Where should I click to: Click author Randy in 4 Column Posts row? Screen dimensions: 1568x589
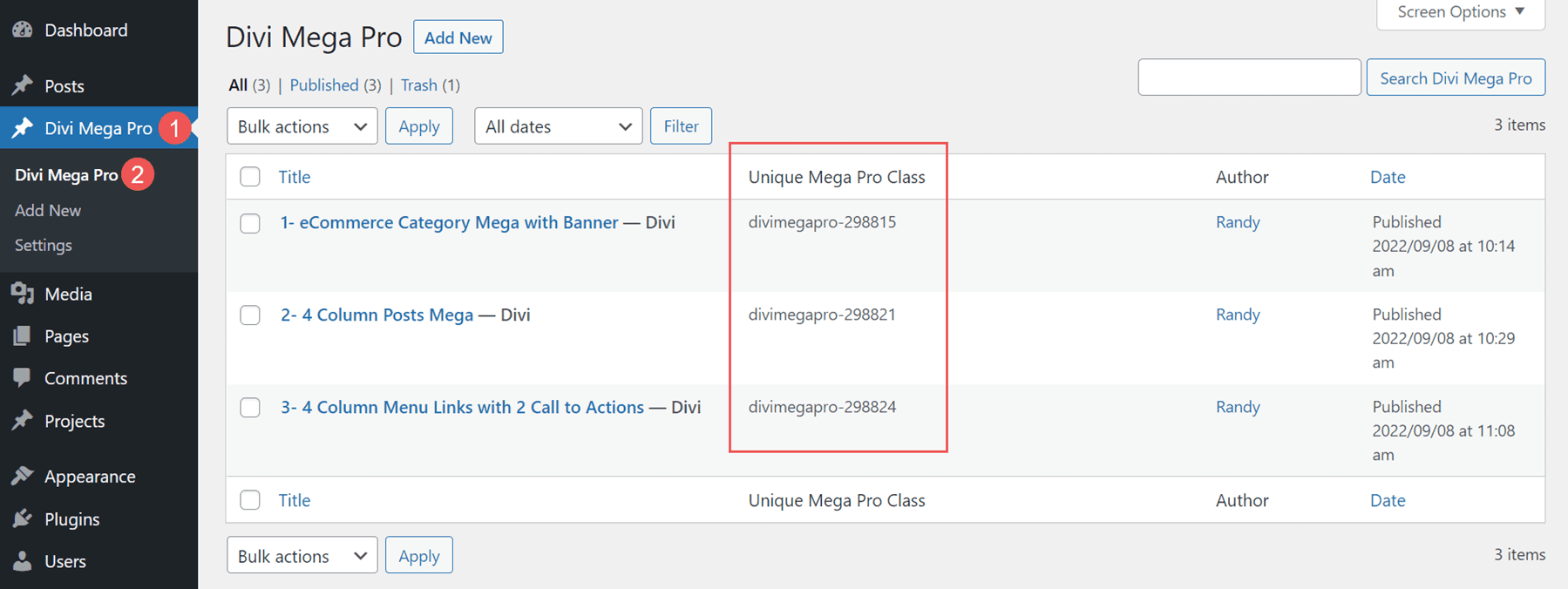click(x=1238, y=315)
